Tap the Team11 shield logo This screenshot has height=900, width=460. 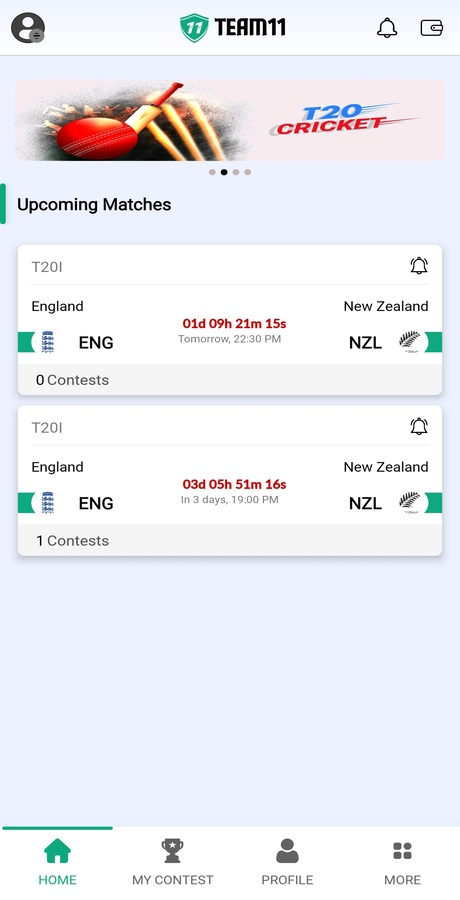[x=194, y=28]
